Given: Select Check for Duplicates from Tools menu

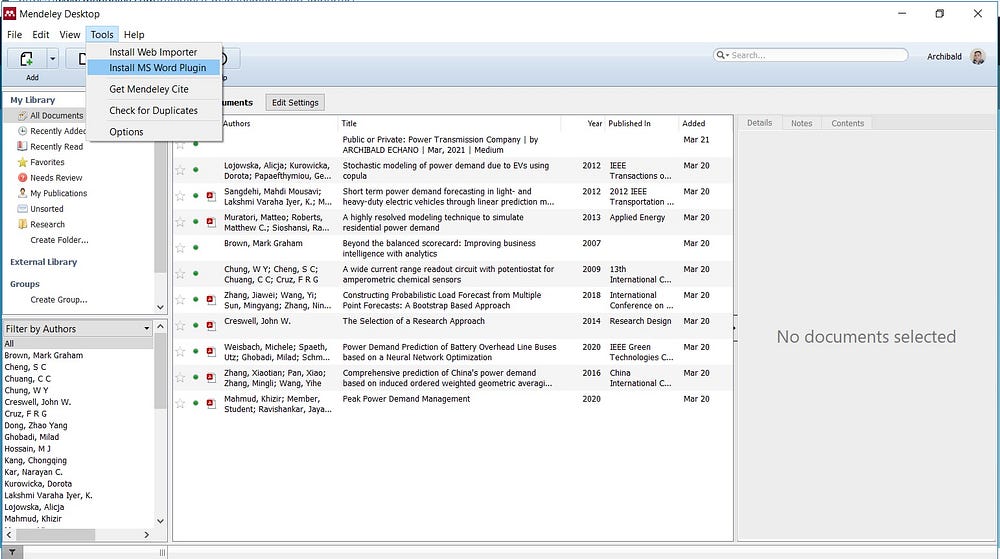Looking at the screenshot, I should pos(153,110).
